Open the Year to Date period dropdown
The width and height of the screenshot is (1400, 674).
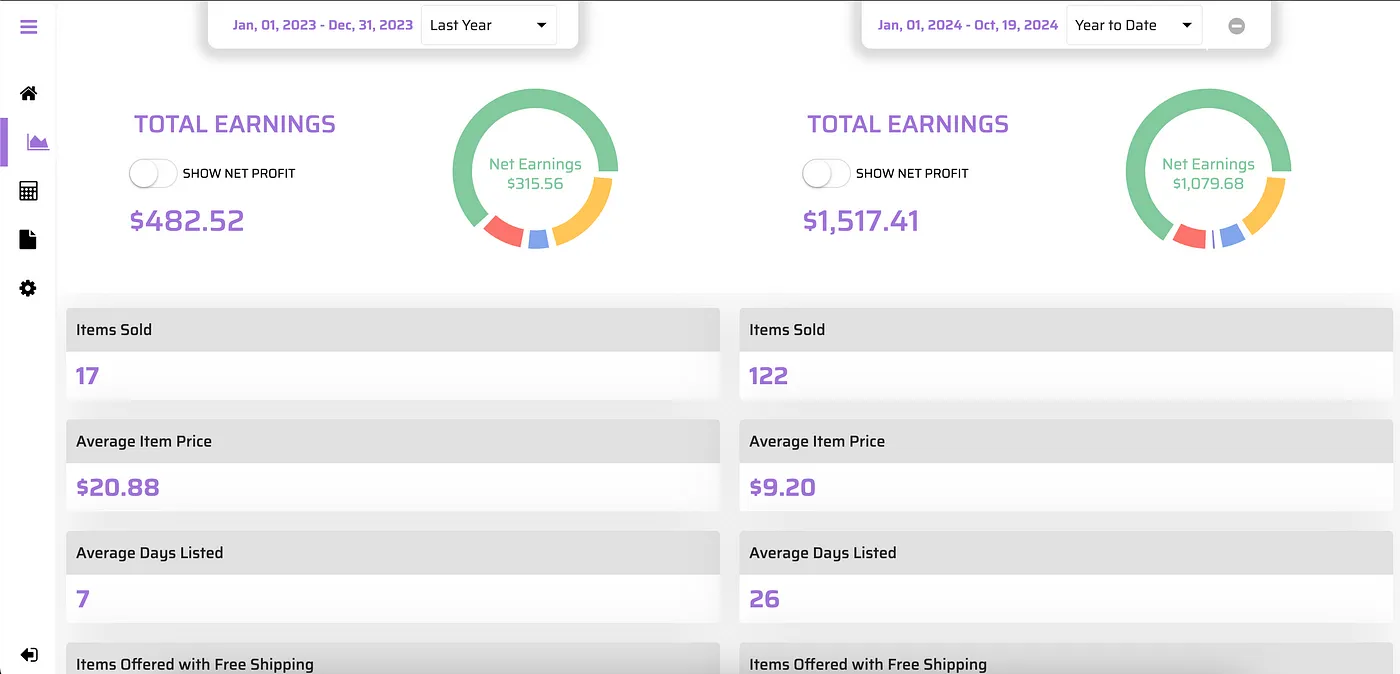1134,25
